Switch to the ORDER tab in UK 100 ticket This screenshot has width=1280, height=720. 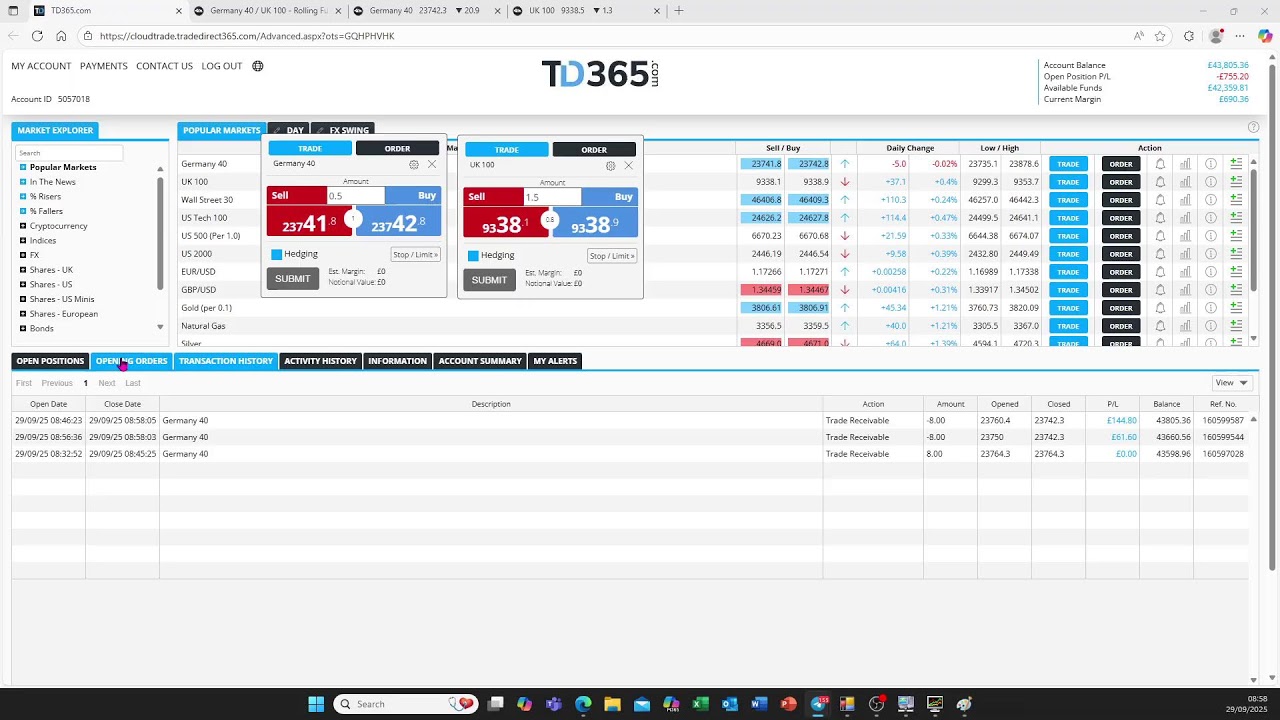pyautogui.click(x=594, y=150)
